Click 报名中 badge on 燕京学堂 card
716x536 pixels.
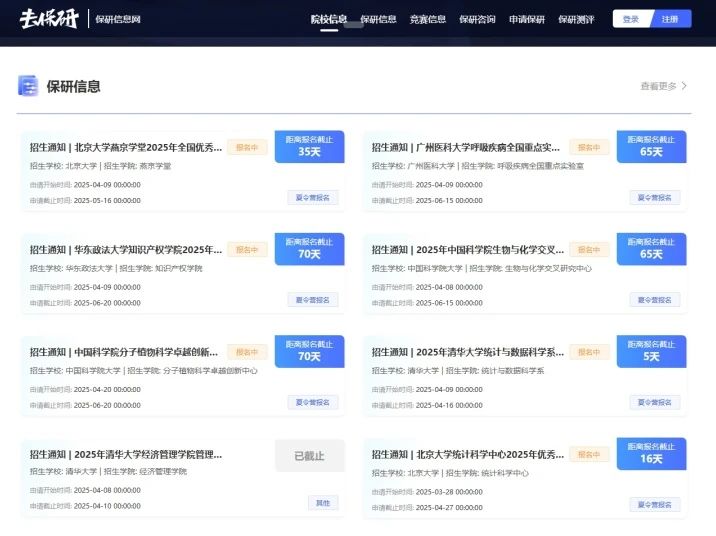pyautogui.click(x=247, y=147)
